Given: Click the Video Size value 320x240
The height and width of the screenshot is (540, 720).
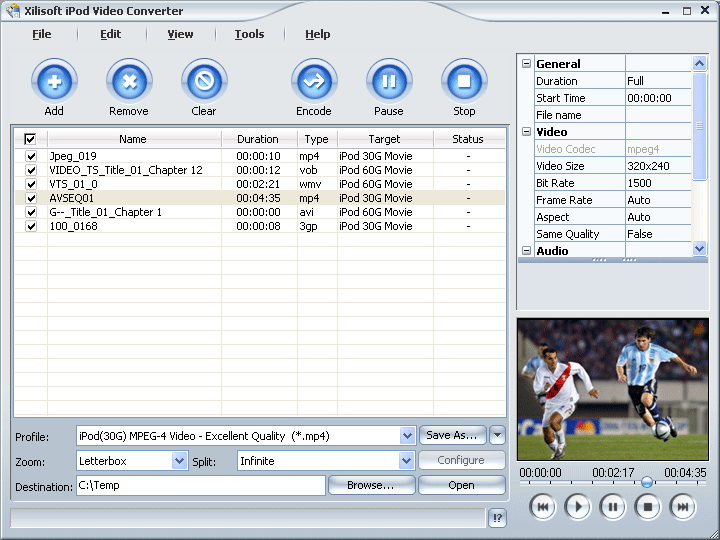Looking at the screenshot, I should tap(658, 166).
